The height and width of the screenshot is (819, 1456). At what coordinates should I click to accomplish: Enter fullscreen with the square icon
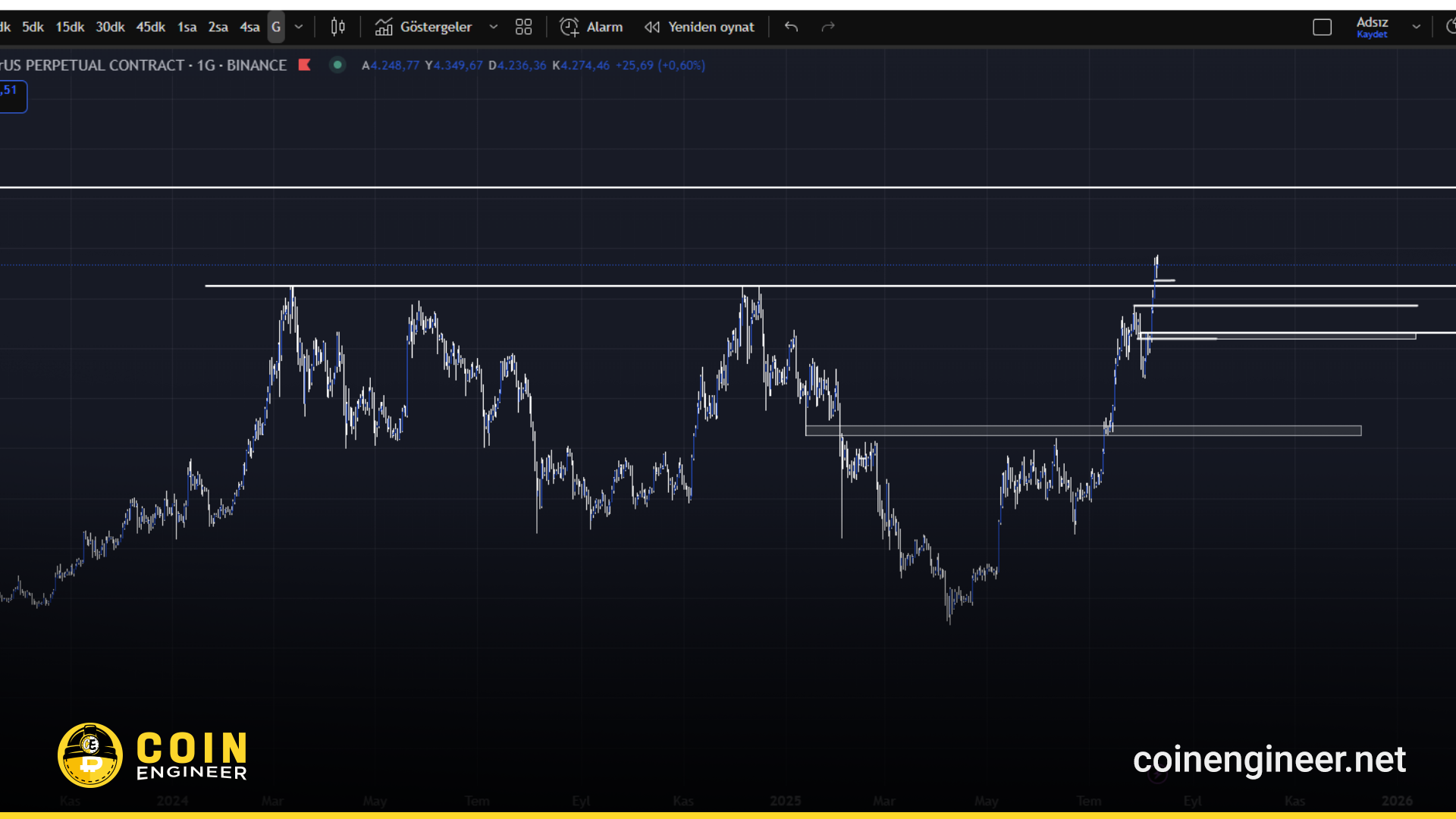point(1323,27)
